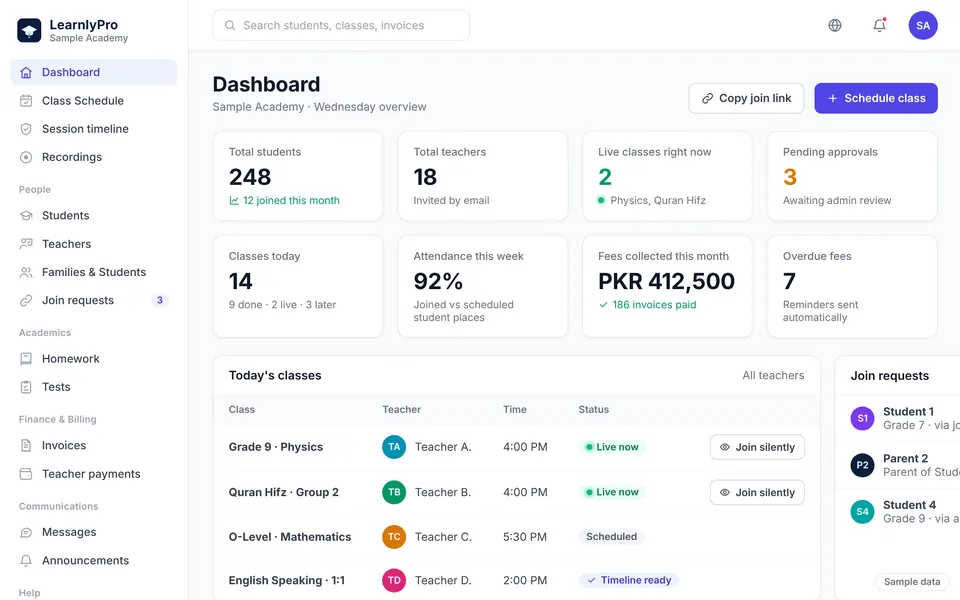The image size is (960, 600).
Task: Click the Students graduation cap icon
Action: (x=26, y=216)
